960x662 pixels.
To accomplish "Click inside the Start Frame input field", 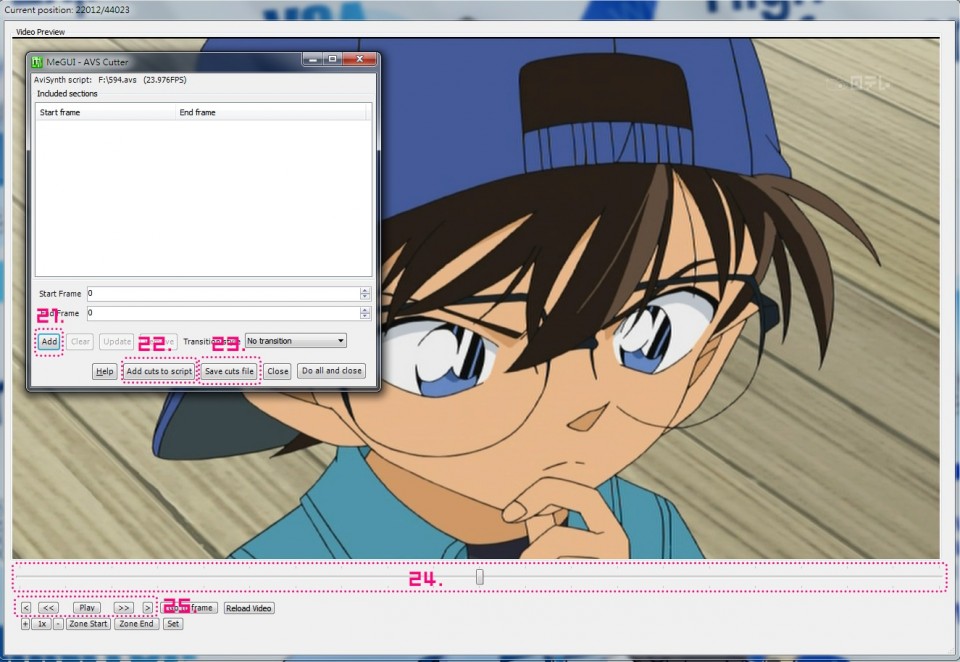I will pyautogui.click(x=220, y=294).
